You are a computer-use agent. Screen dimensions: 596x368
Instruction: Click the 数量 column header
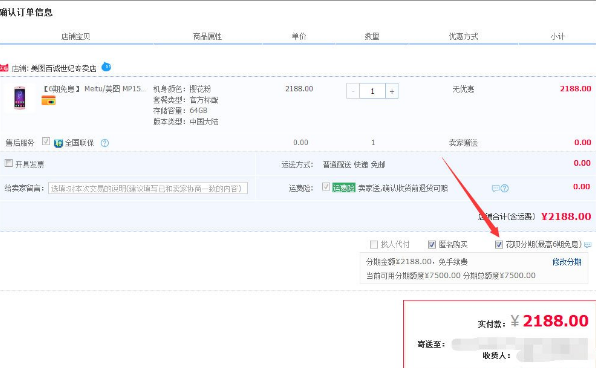372,36
